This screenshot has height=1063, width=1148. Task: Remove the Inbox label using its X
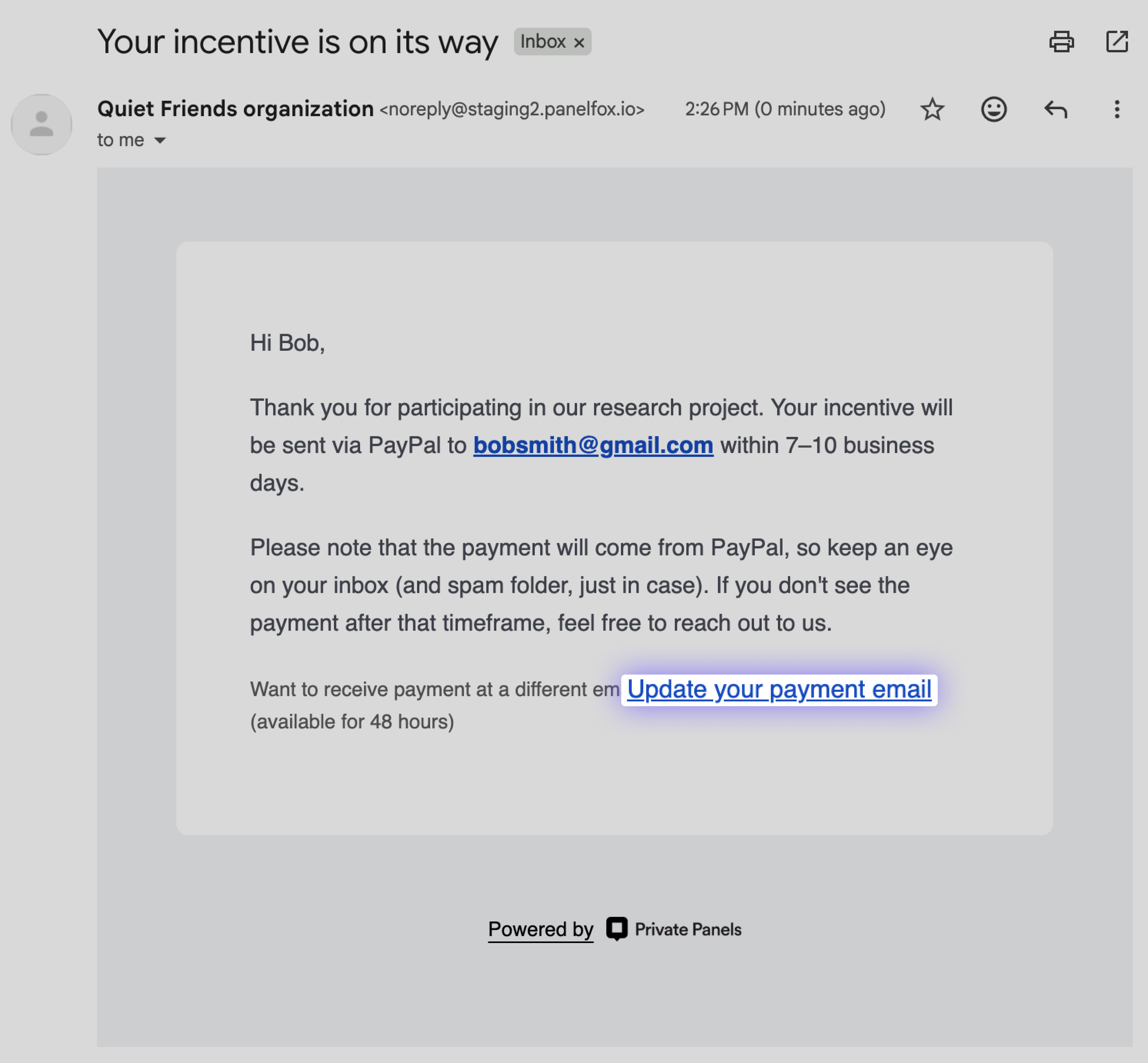(x=579, y=42)
